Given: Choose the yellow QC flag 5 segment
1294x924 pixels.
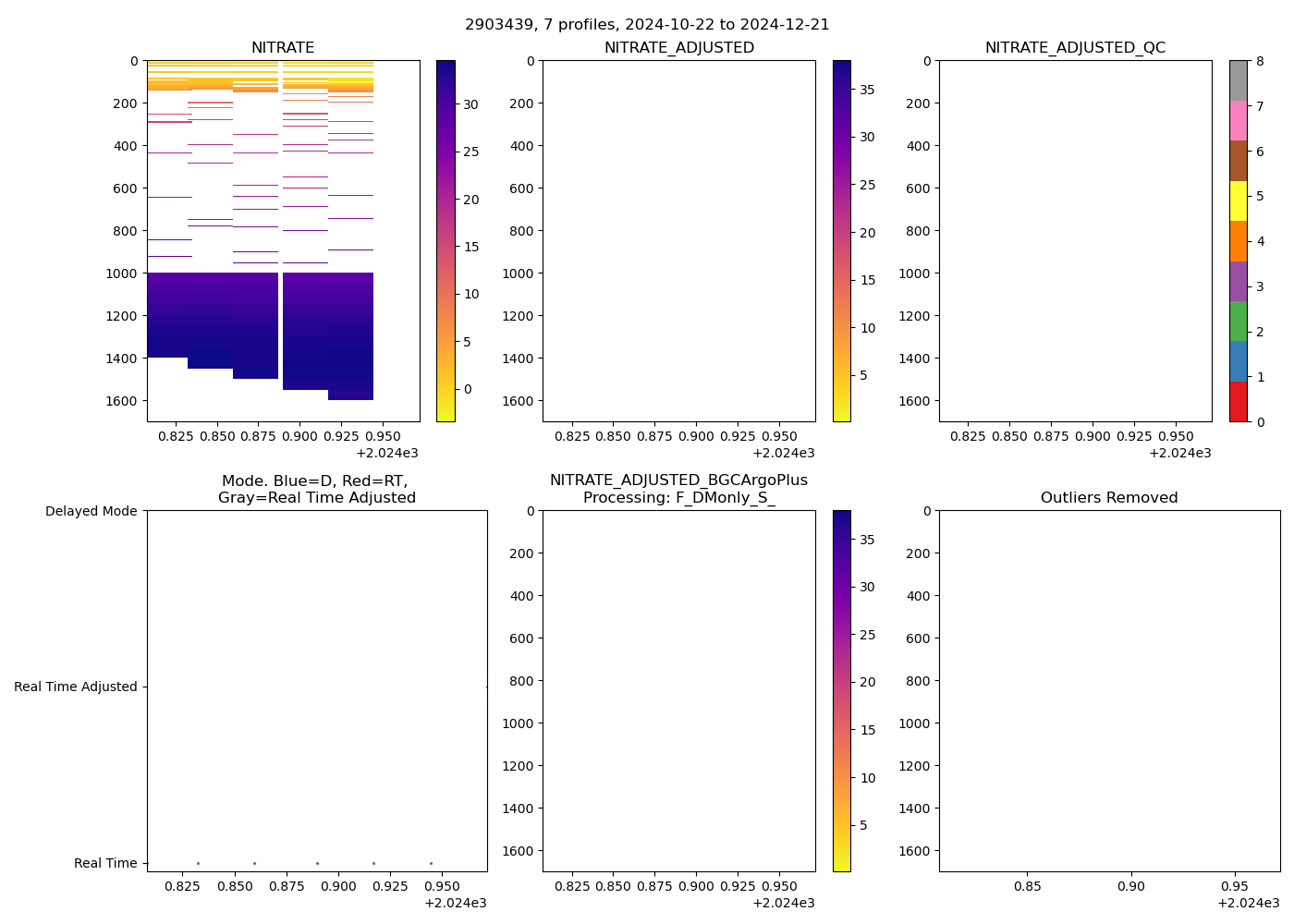Looking at the screenshot, I should [1238, 201].
